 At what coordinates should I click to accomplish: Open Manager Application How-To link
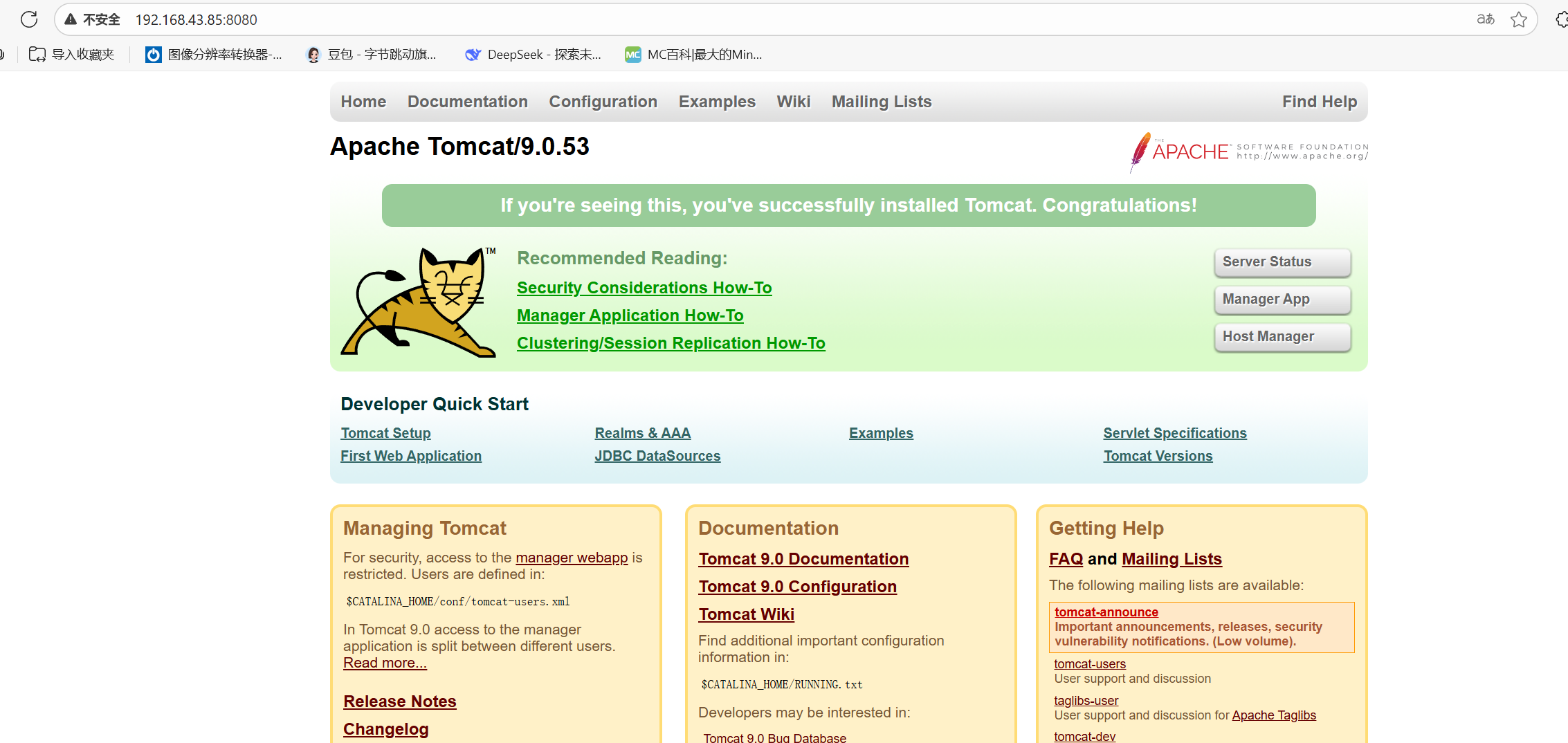coord(630,315)
